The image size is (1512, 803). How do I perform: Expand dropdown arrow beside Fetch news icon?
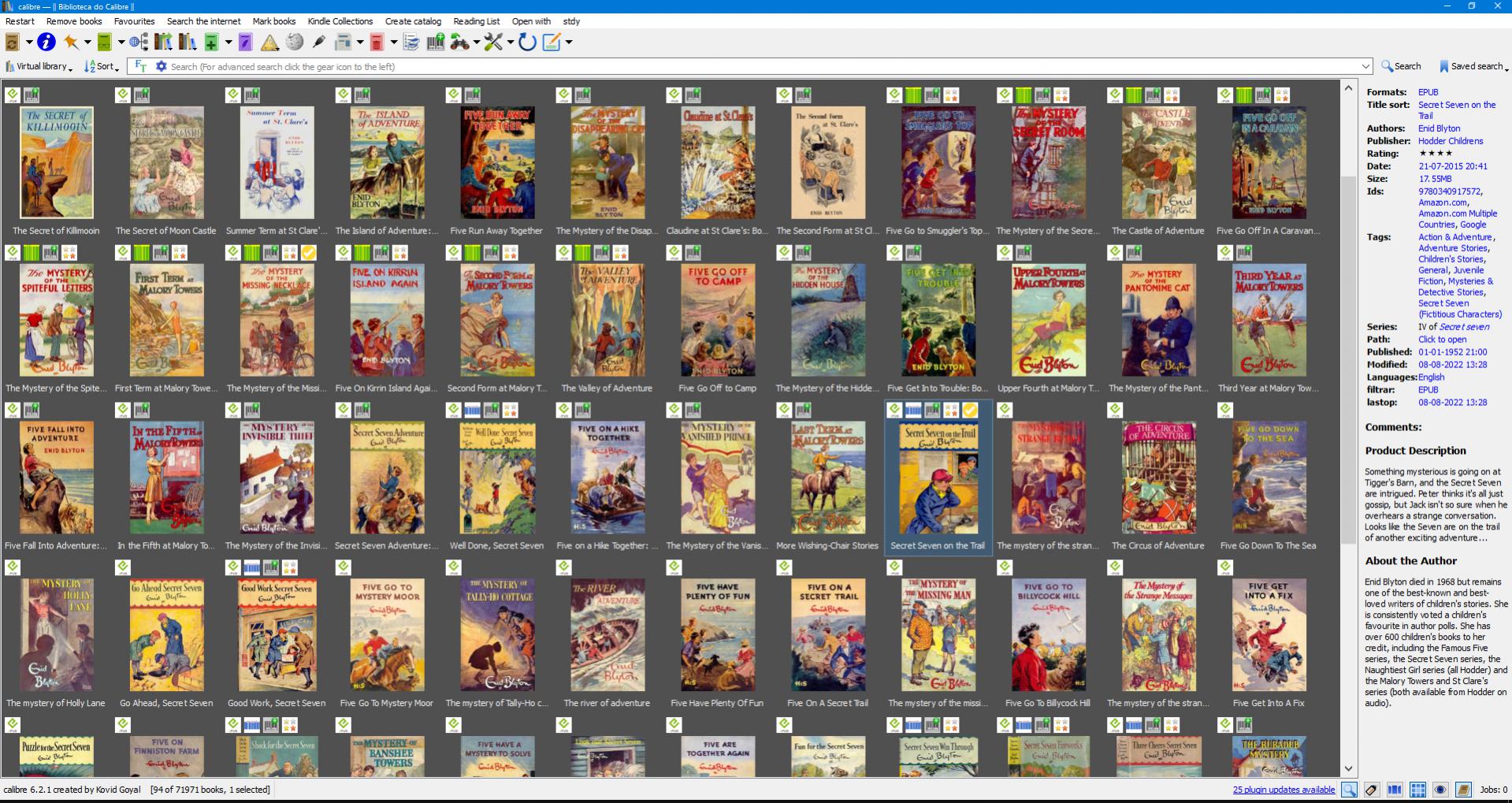click(x=360, y=43)
